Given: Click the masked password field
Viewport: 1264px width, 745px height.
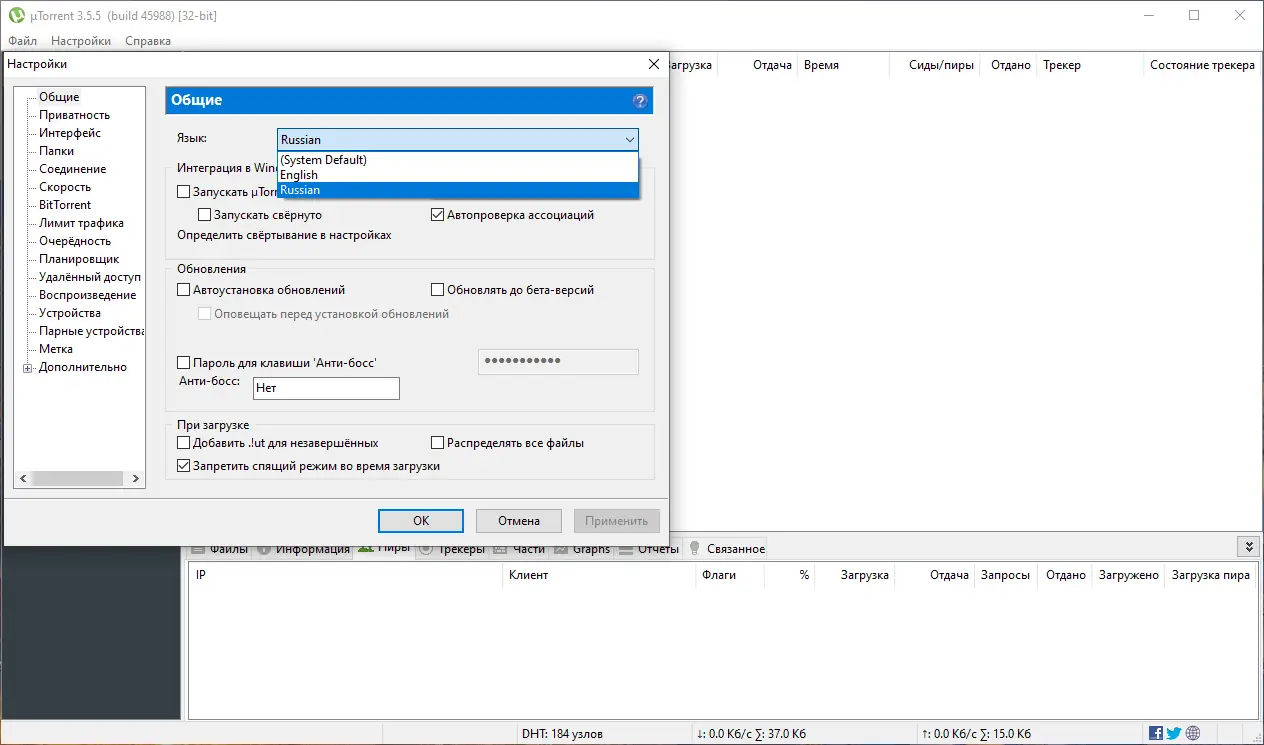Looking at the screenshot, I should pyautogui.click(x=558, y=361).
